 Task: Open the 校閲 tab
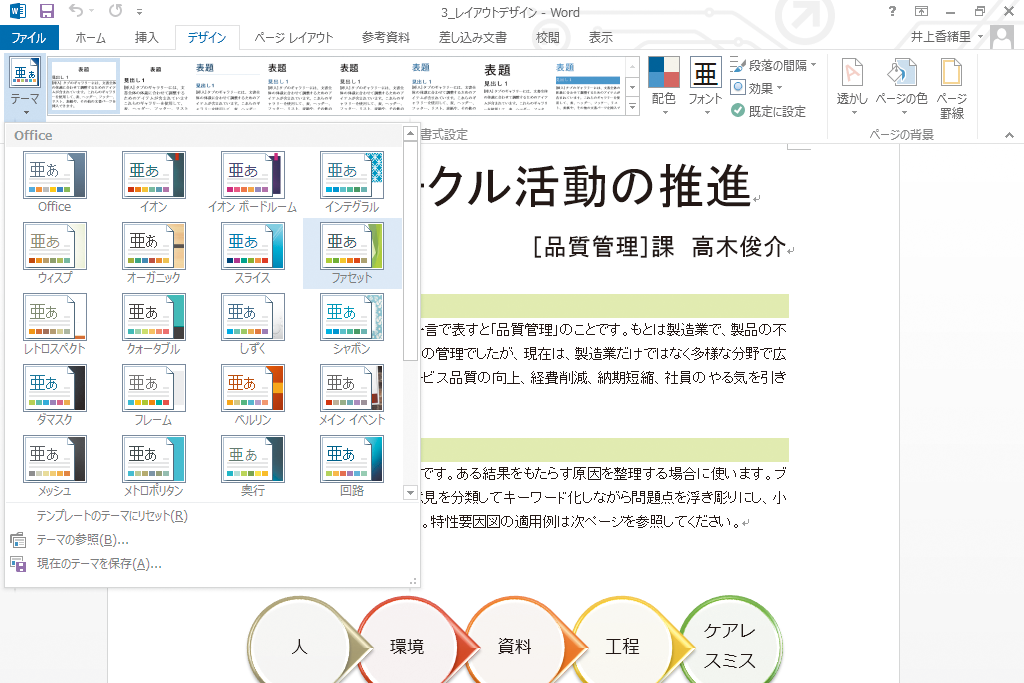(547, 38)
